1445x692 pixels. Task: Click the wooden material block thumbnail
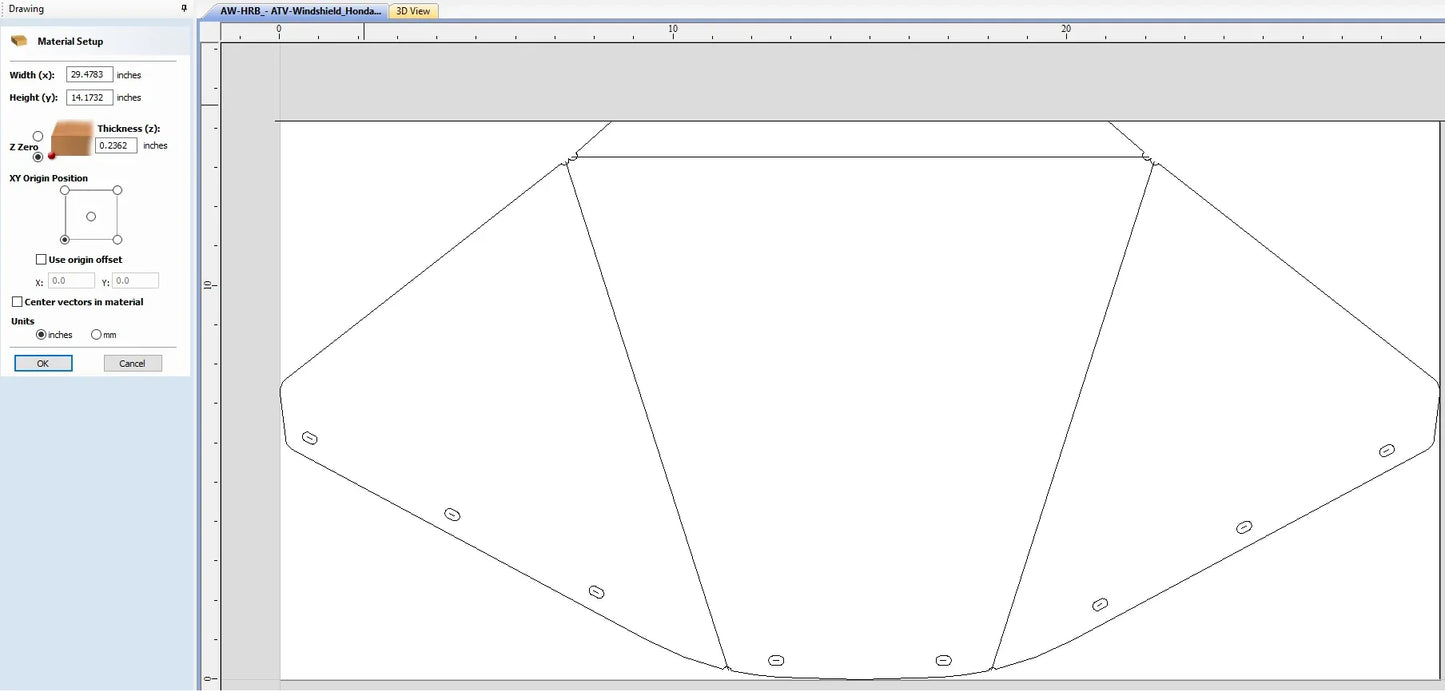[70, 139]
